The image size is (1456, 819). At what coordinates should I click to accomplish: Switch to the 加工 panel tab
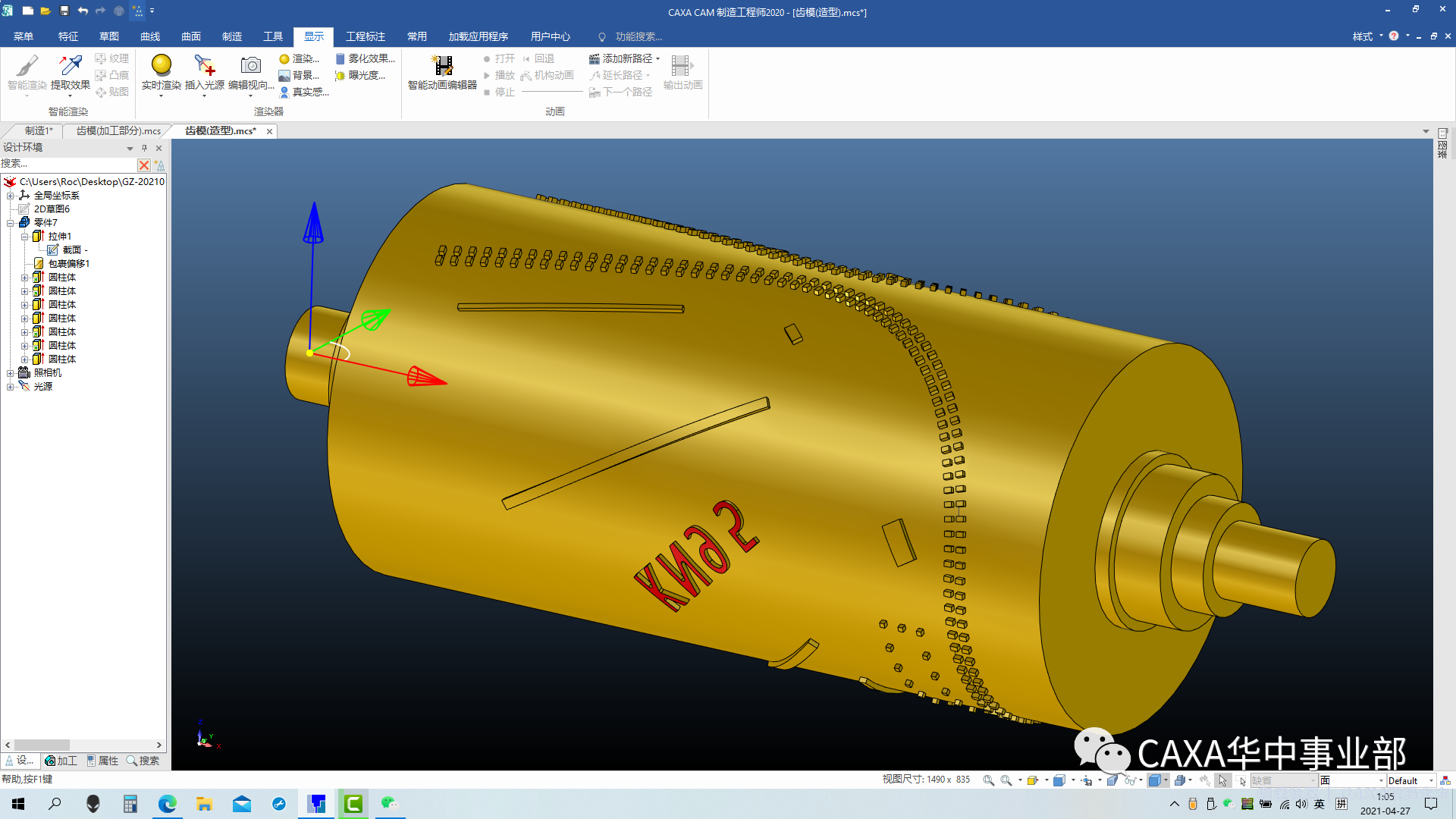(x=61, y=761)
